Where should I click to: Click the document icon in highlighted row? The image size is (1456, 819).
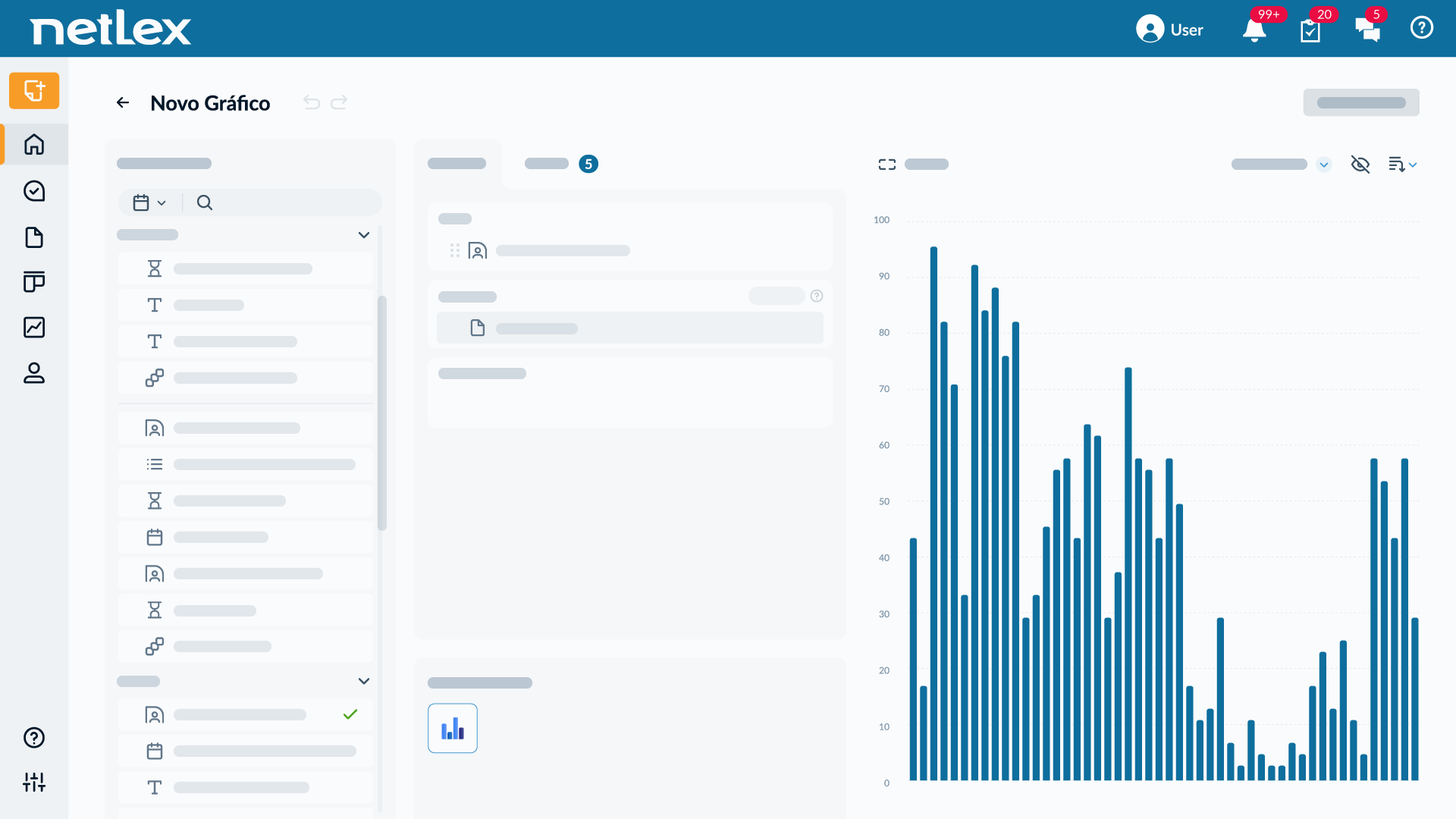[x=478, y=328]
